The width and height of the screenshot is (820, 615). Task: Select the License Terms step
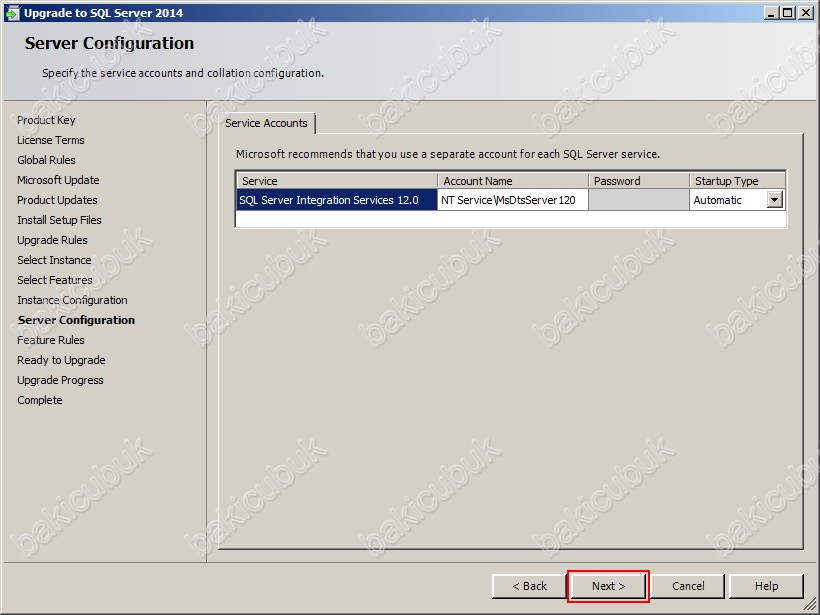(x=51, y=140)
